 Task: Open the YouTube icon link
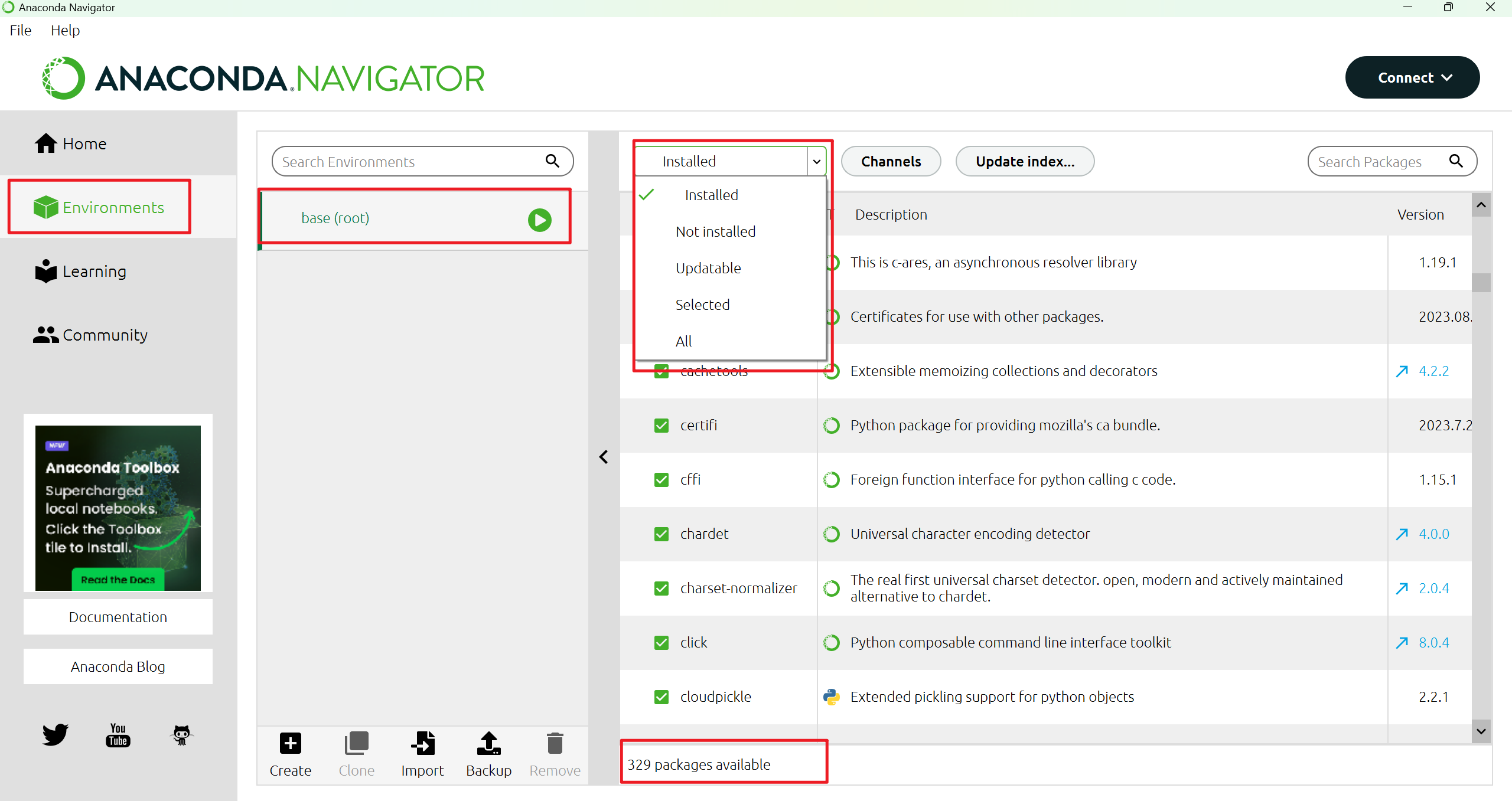(x=118, y=735)
